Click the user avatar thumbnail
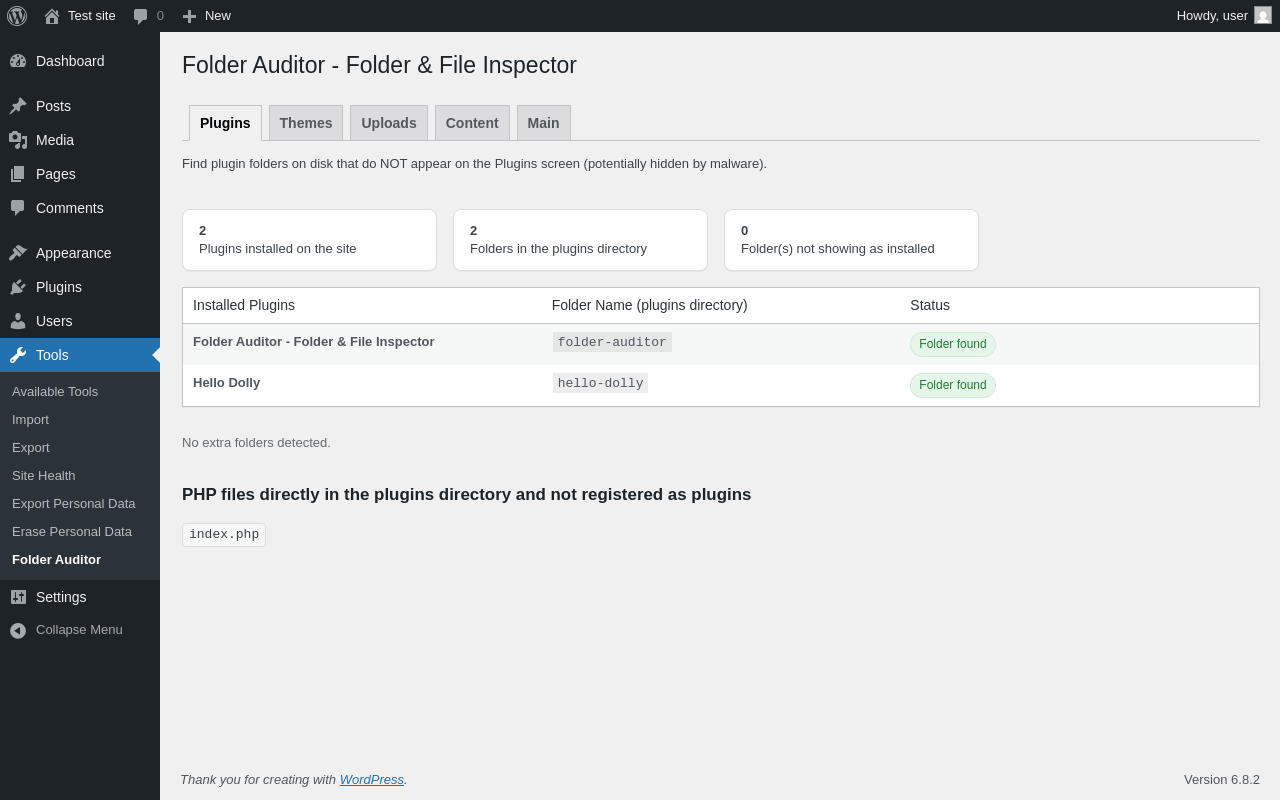Viewport: 1280px width, 800px height. click(x=1263, y=16)
